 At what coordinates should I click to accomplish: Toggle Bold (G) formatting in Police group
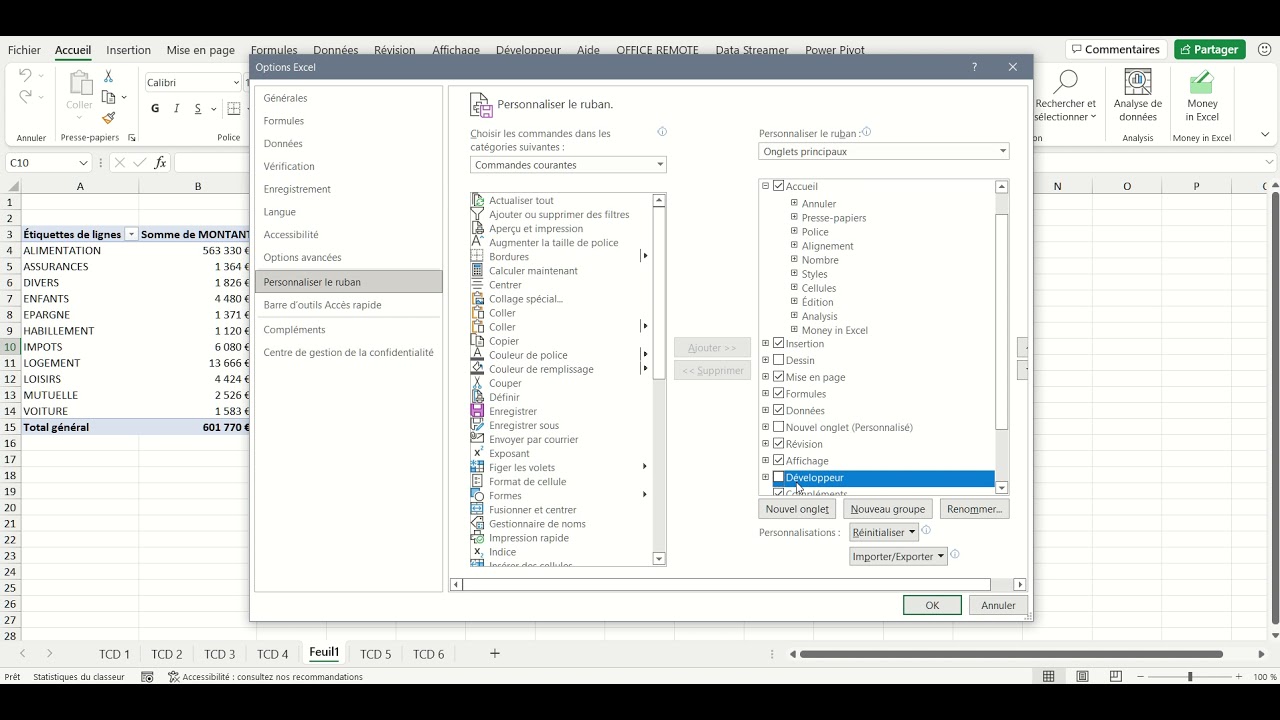[155, 108]
